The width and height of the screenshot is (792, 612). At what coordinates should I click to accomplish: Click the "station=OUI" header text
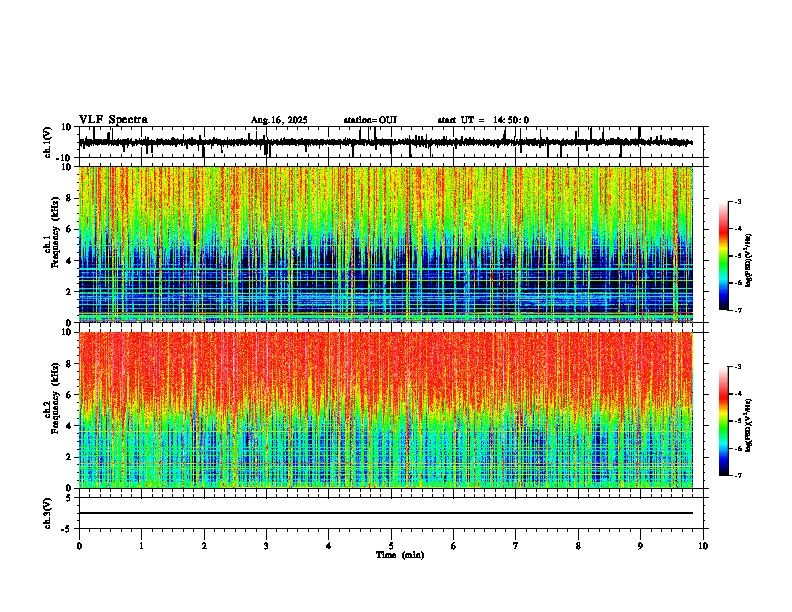[x=370, y=120]
